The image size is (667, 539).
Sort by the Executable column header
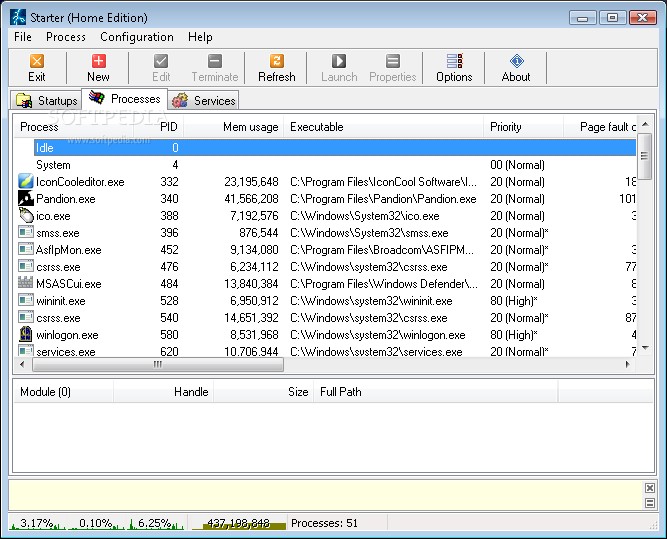[384, 127]
